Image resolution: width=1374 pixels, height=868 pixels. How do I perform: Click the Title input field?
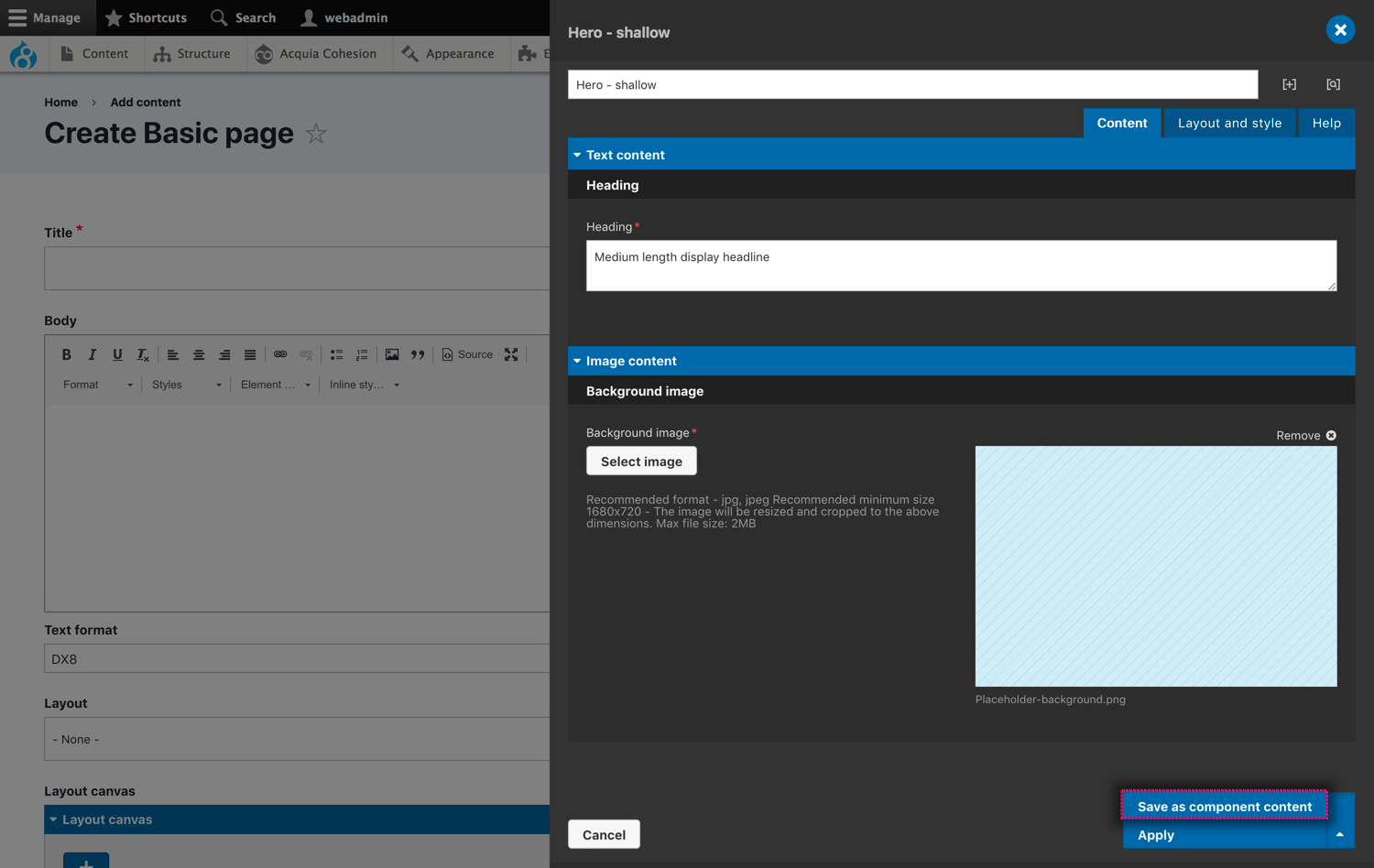click(297, 268)
